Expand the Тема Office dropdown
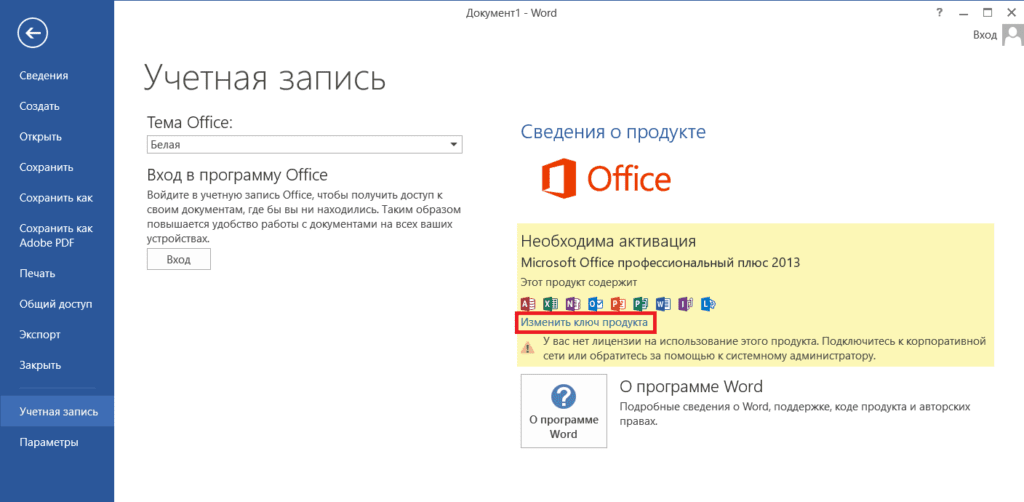1024x502 pixels. 304,144
